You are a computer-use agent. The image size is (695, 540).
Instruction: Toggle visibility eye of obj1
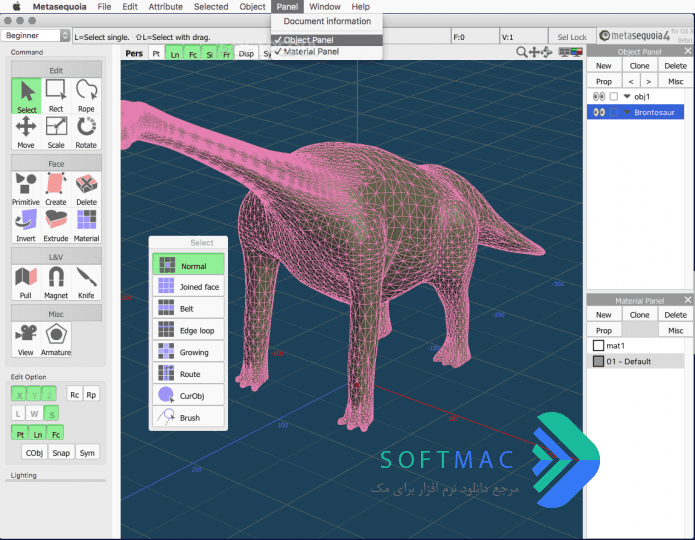coord(599,96)
